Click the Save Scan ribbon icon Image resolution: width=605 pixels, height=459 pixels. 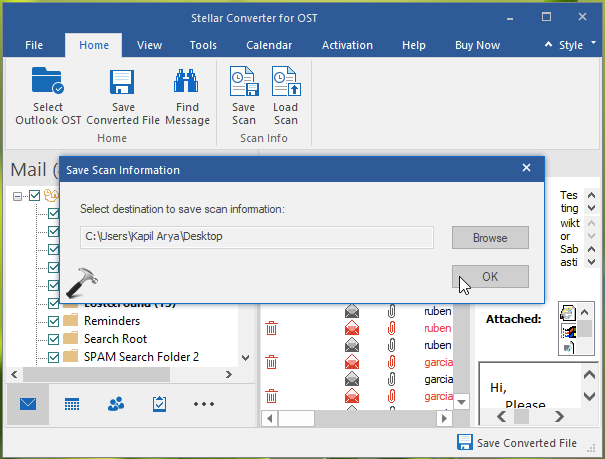pyautogui.click(x=244, y=81)
